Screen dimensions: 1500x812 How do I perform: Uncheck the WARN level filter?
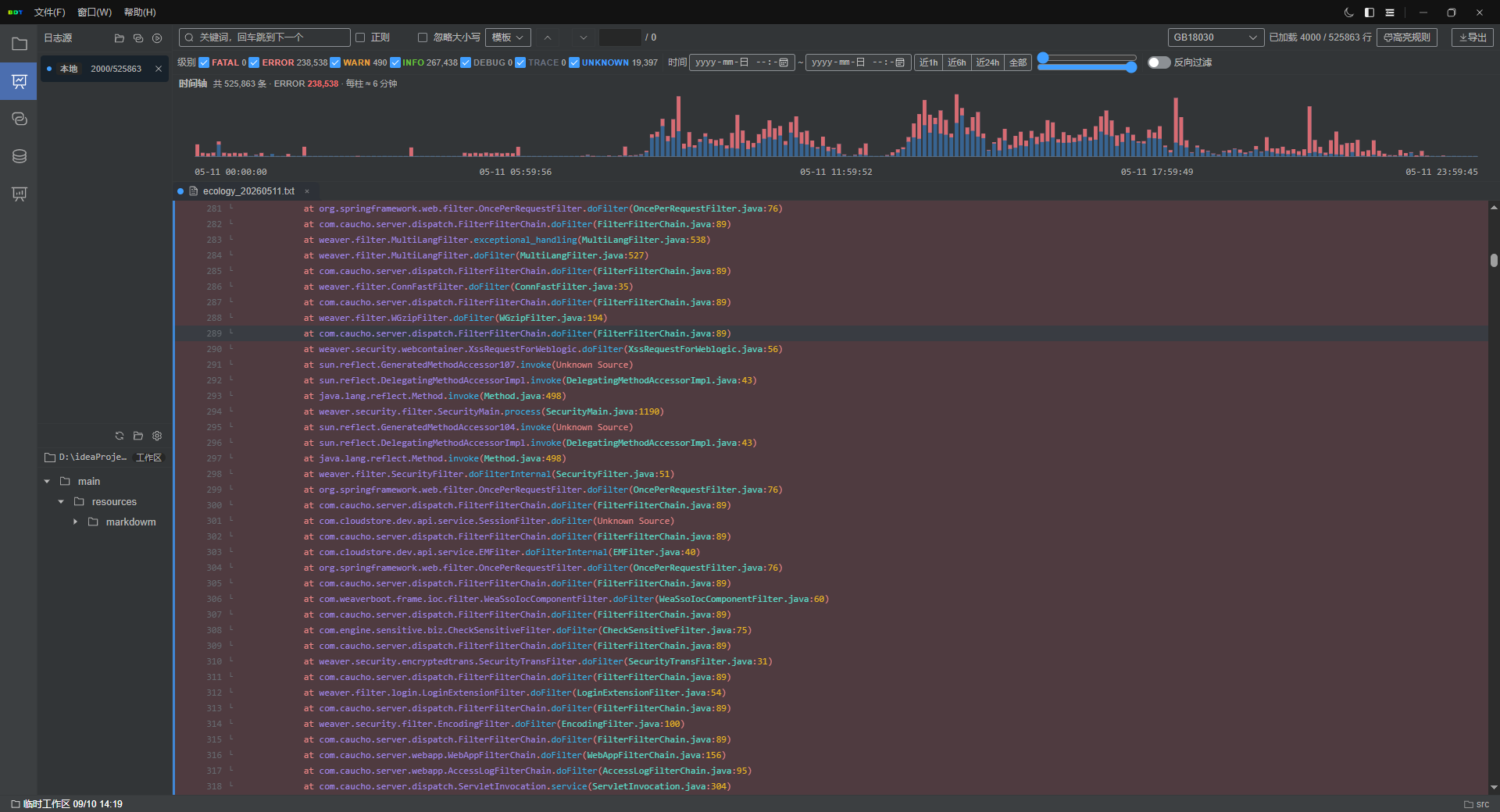point(335,62)
